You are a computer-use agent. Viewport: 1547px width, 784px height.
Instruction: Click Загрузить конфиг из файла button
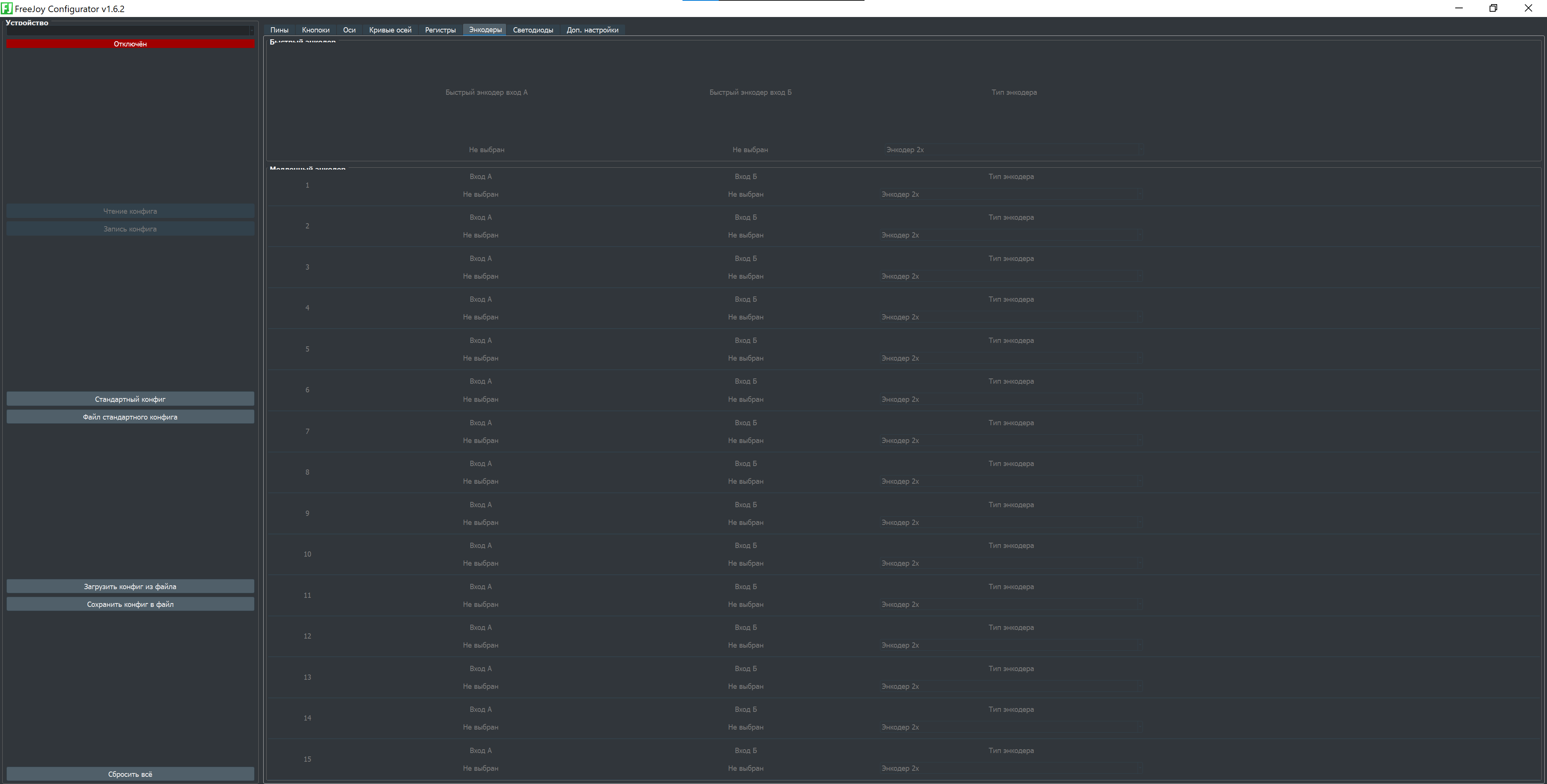point(130,586)
